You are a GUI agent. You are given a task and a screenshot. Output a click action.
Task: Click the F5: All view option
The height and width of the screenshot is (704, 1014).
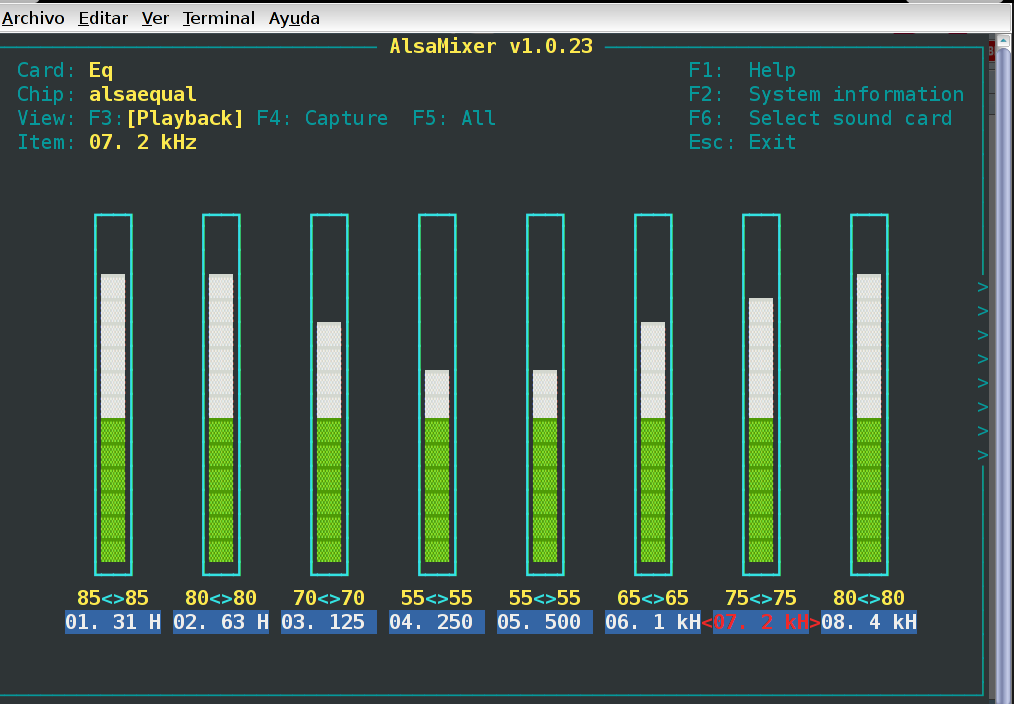(454, 118)
